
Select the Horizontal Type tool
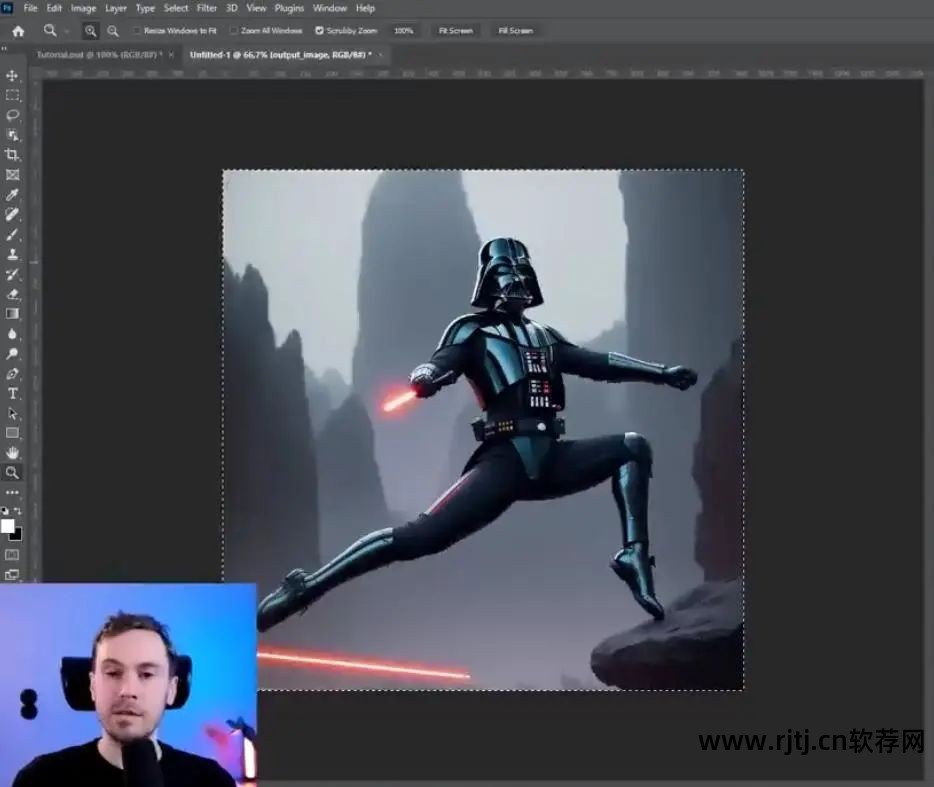13,393
